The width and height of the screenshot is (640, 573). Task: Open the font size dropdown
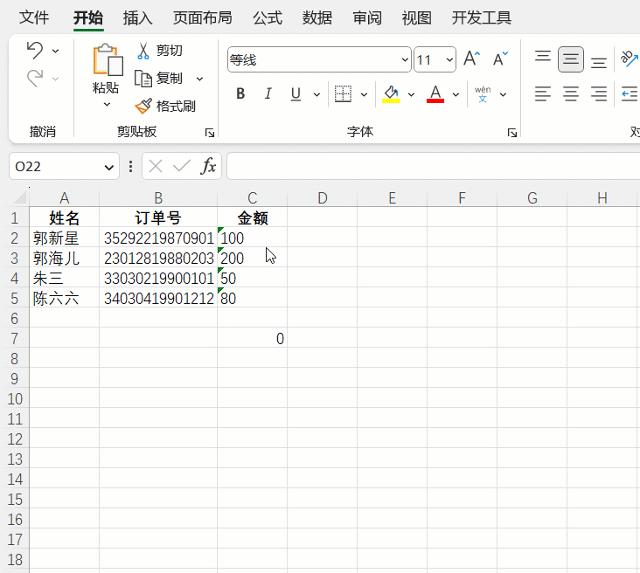[449, 60]
